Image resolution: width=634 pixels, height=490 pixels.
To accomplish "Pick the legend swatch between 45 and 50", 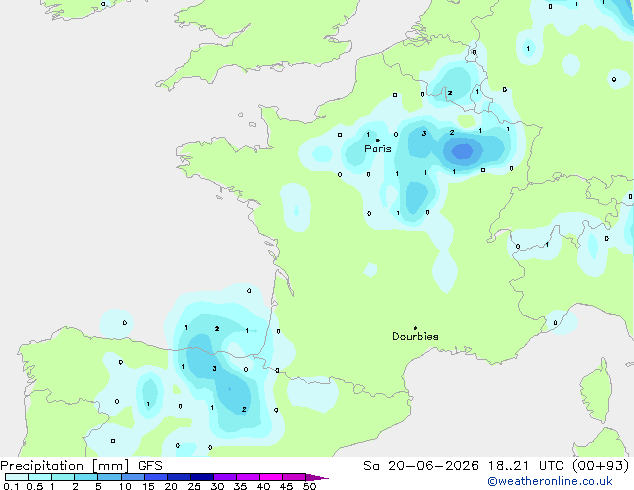I will [x=294, y=477].
